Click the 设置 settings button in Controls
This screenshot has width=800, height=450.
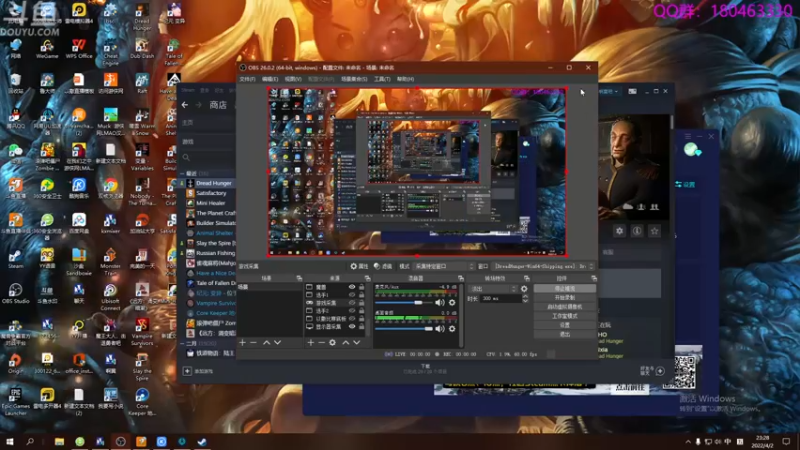565,325
